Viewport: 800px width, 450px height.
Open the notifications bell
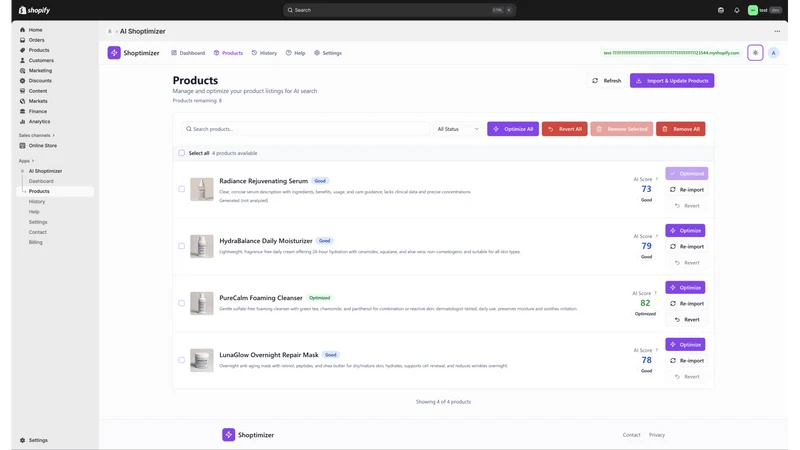click(x=736, y=10)
